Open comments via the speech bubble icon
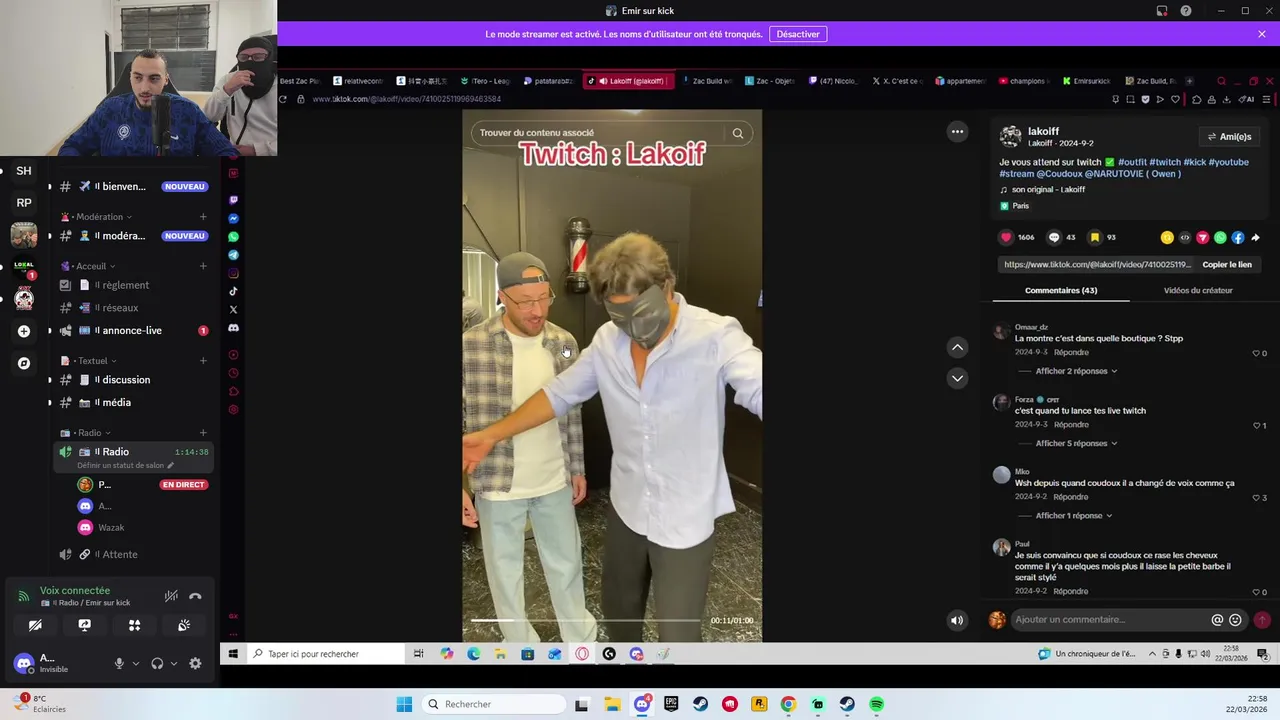1280x720 pixels. [x=1053, y=237]
